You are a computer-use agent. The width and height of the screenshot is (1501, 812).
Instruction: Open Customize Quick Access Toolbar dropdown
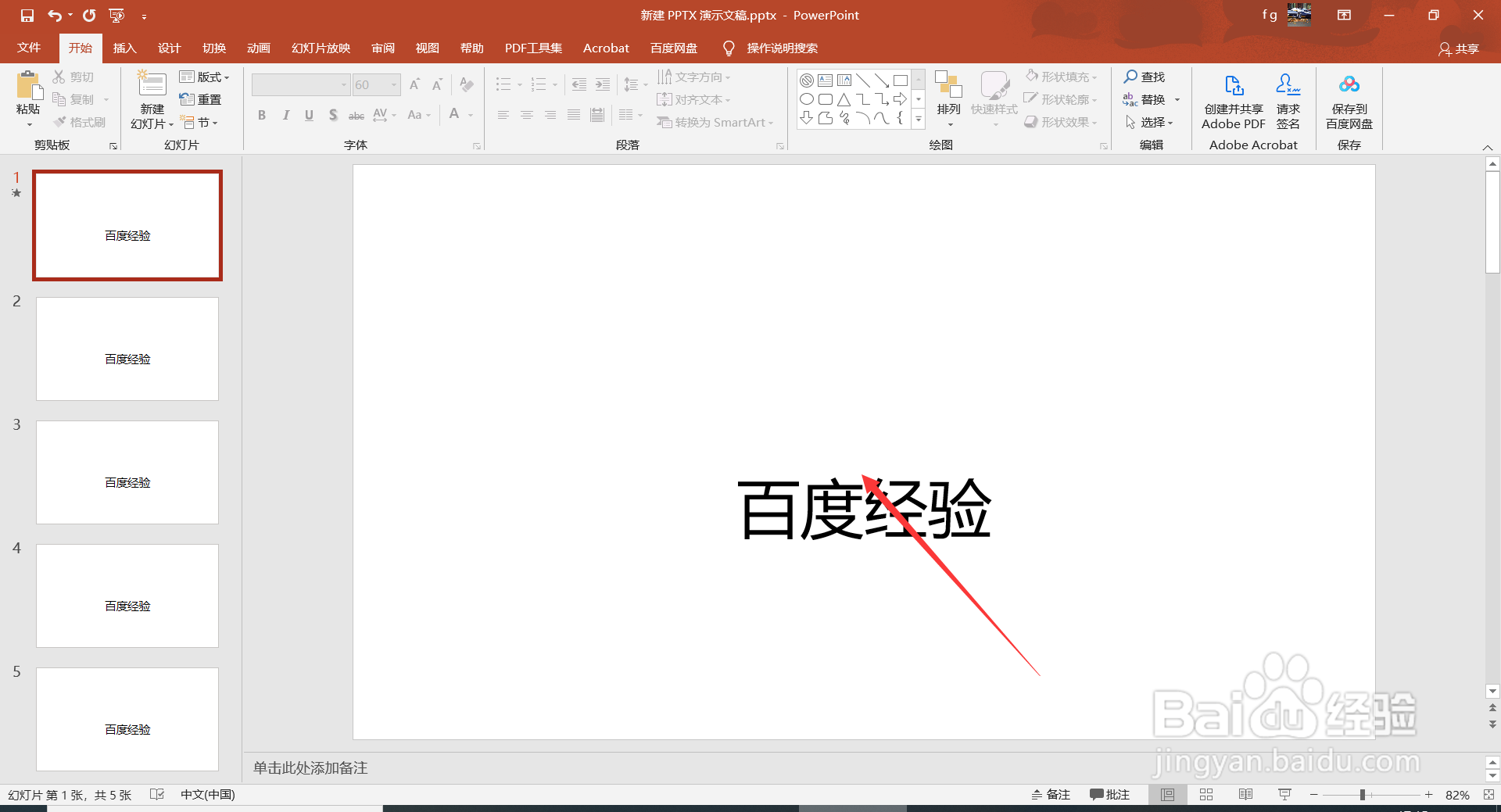[145, 16]
